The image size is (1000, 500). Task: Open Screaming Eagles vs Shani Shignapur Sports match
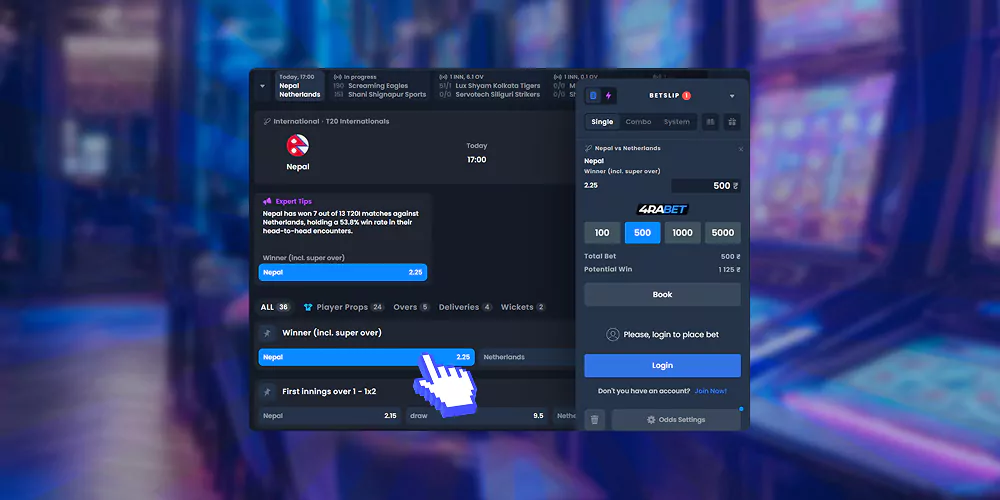pyautogui.click(x=379, y=86)
